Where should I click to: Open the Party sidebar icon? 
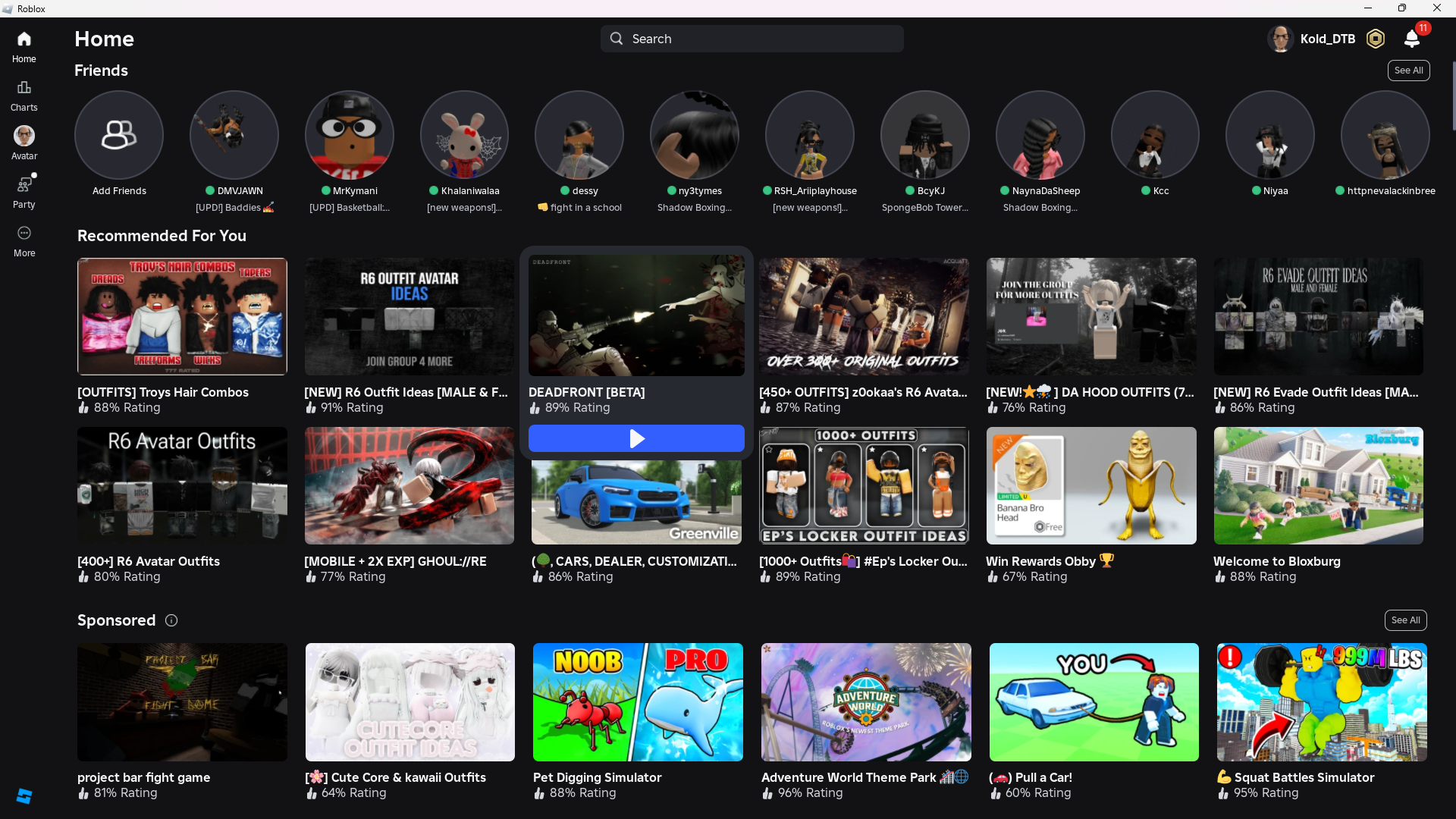tap(24, 184)
